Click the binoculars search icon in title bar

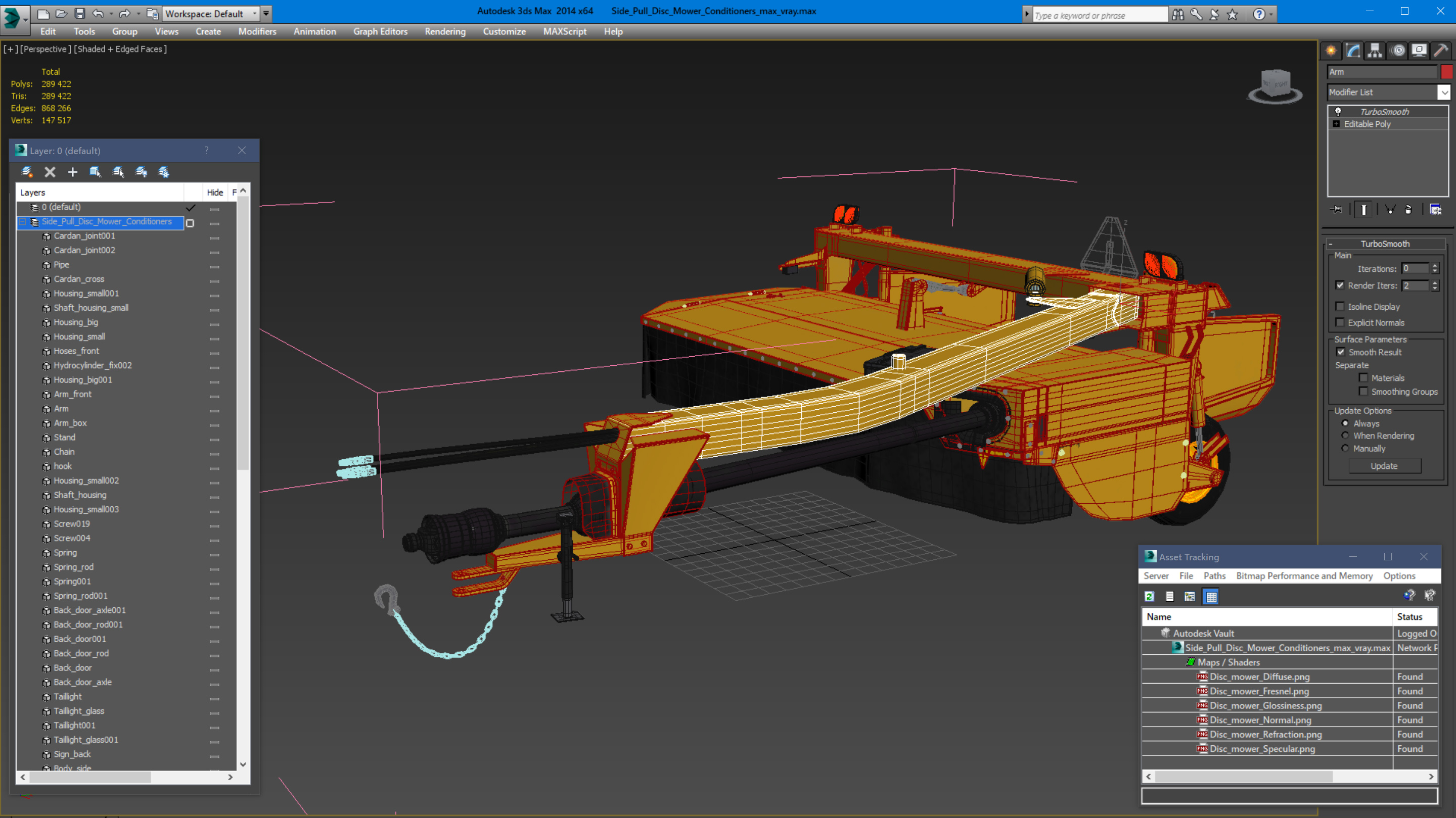point(1178,15)
